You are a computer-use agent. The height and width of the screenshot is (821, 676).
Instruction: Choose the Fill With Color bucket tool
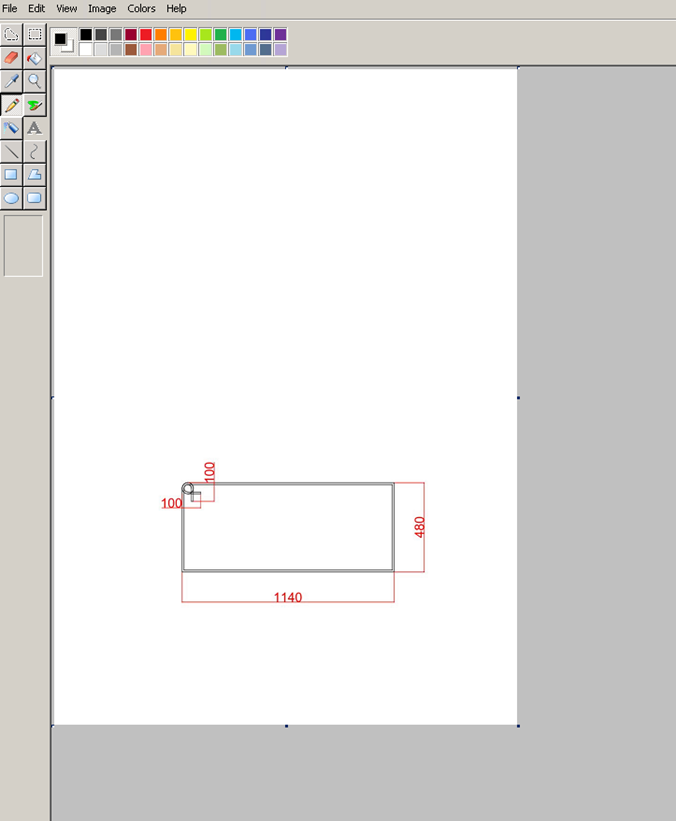click(x=35, y=58)
